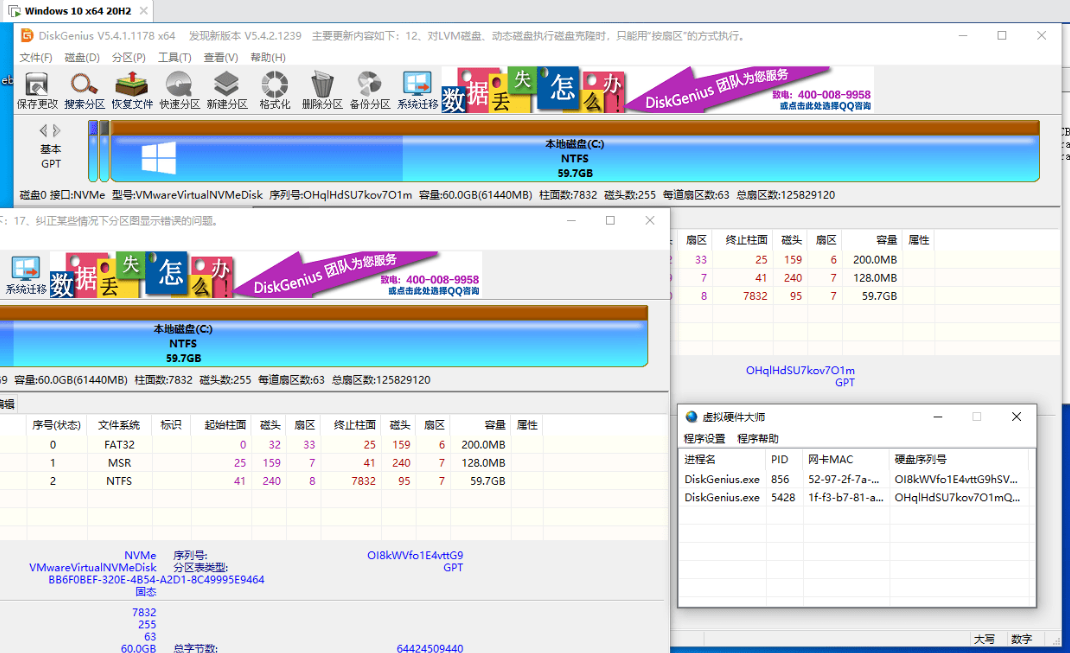This screenshot has width=1070, height=653.
Task: Open 程序设置 menu in 虚拟硬件大师
Action: pos(704,438)
